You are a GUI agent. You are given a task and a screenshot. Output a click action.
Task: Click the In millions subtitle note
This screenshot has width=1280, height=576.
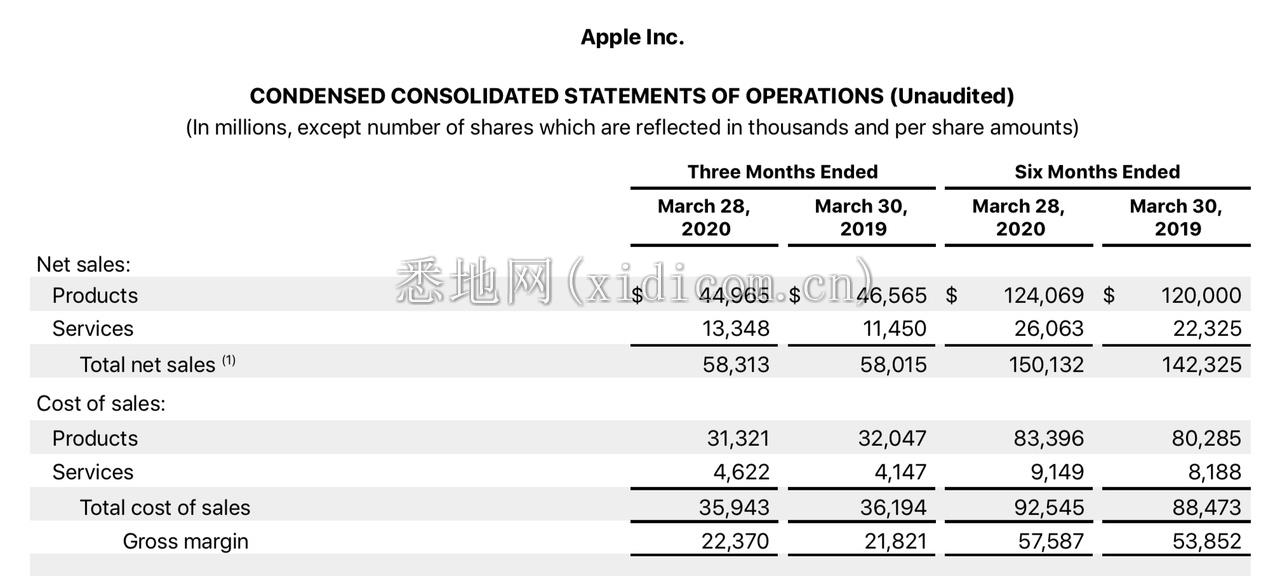632,128
